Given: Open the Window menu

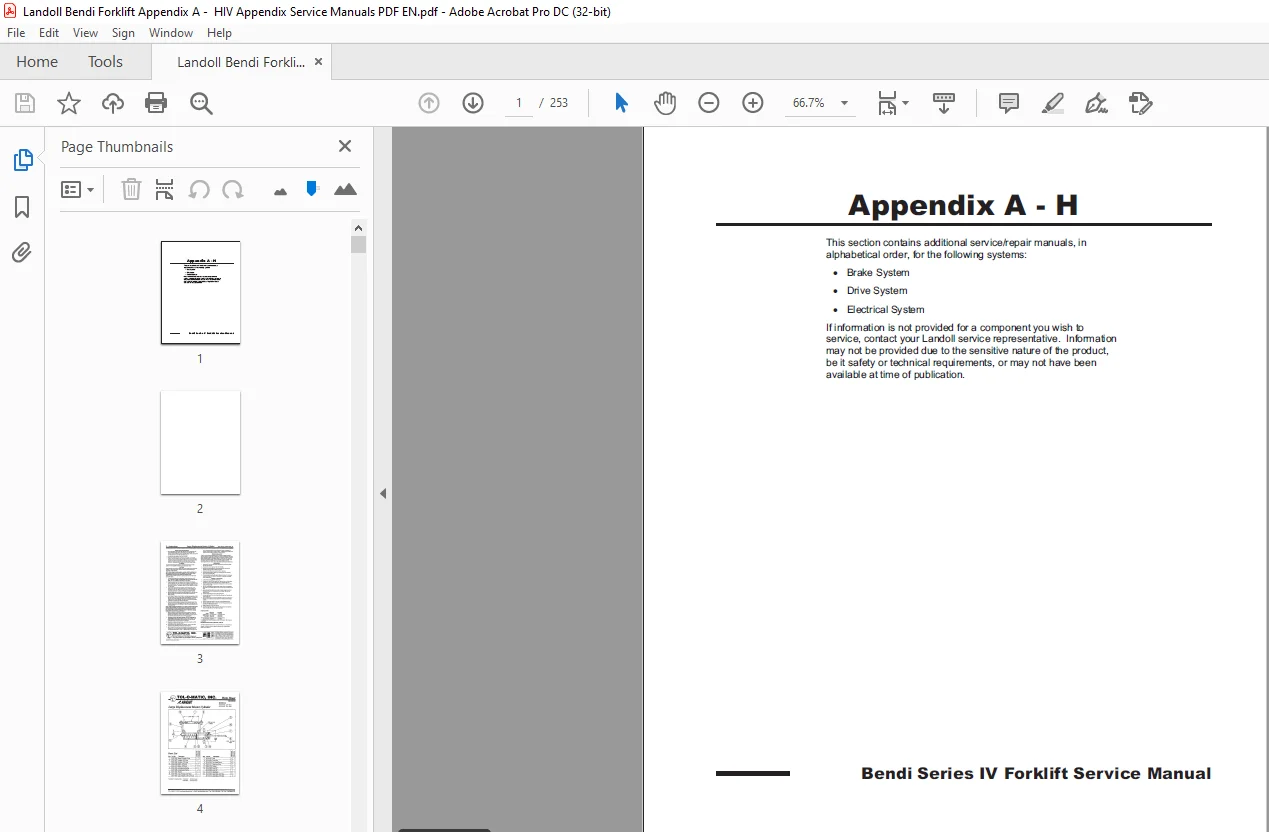Looking at the screenshot, I should [171, 33].
